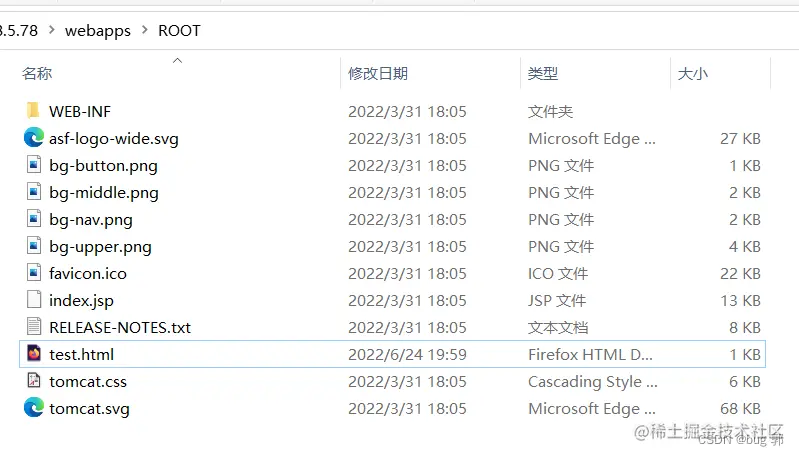This screenshot has height=456, width=799.
Task: Select the bg-button.png image file icon
Action: (34, 165)
